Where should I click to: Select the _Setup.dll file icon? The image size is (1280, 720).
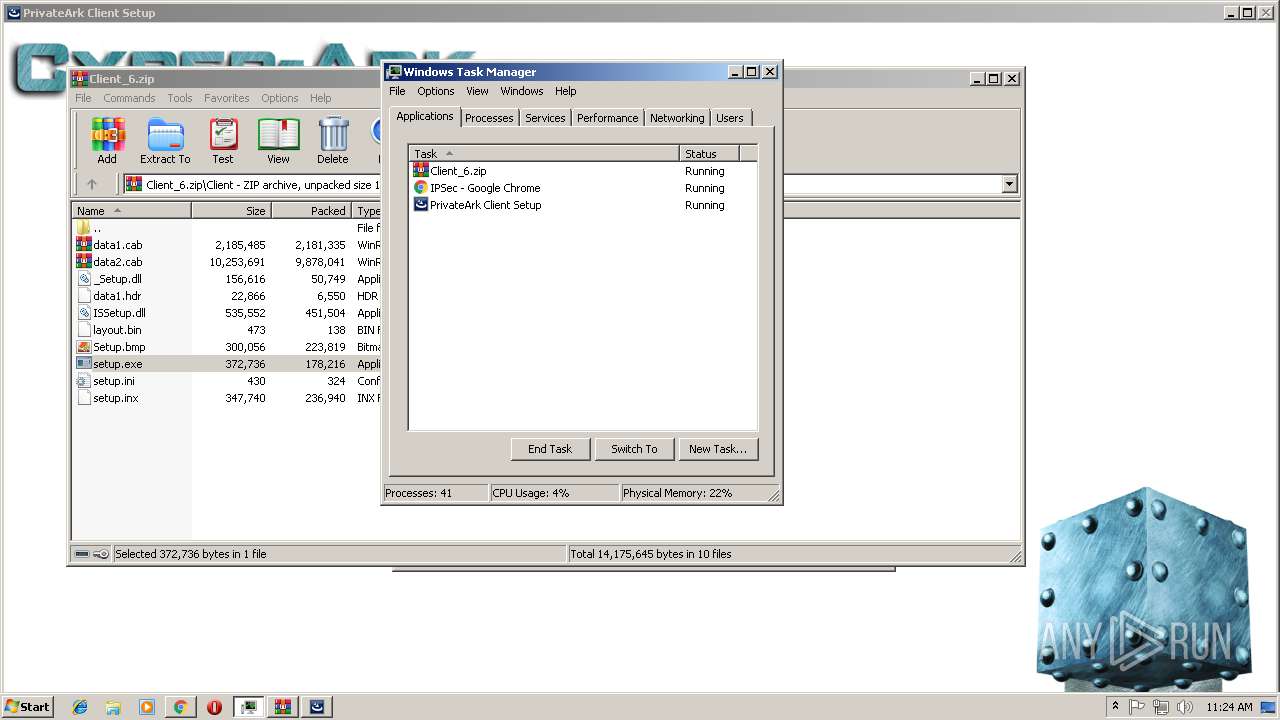tap(84, 279)
